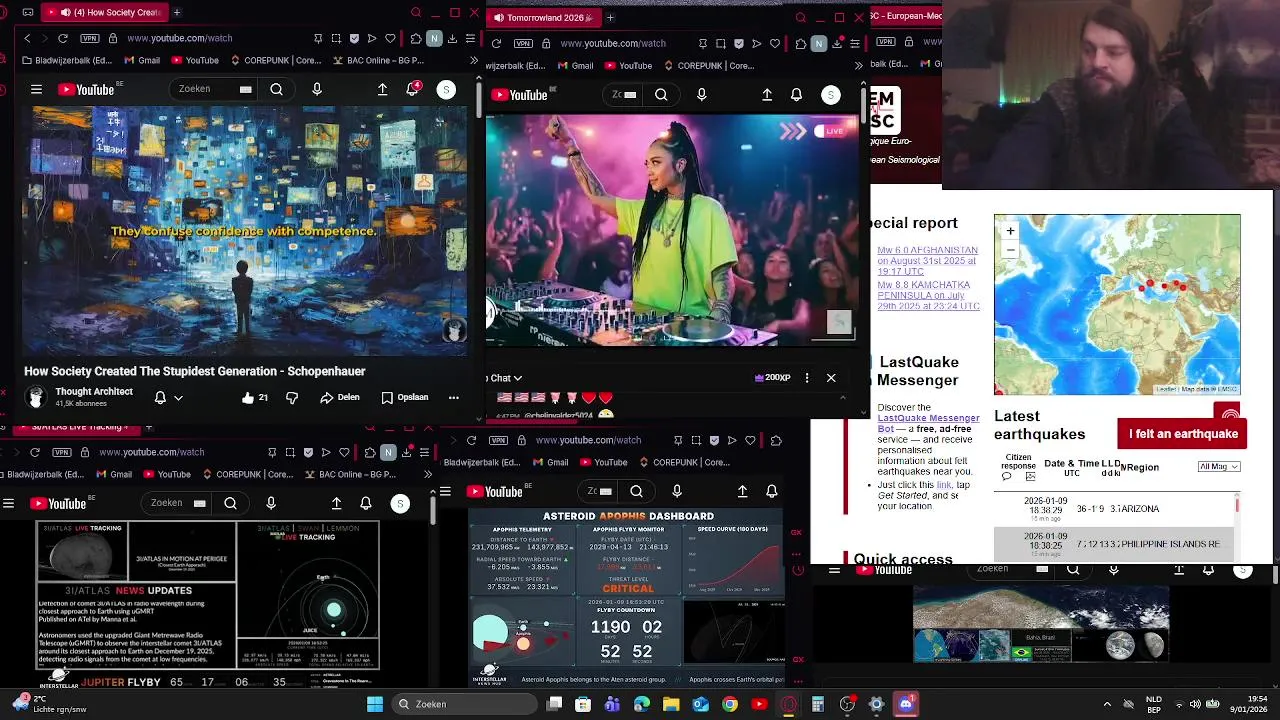
Task: Toggle ad blocker shield in Tomorrowland window
Action: click(x=739, y=43)
